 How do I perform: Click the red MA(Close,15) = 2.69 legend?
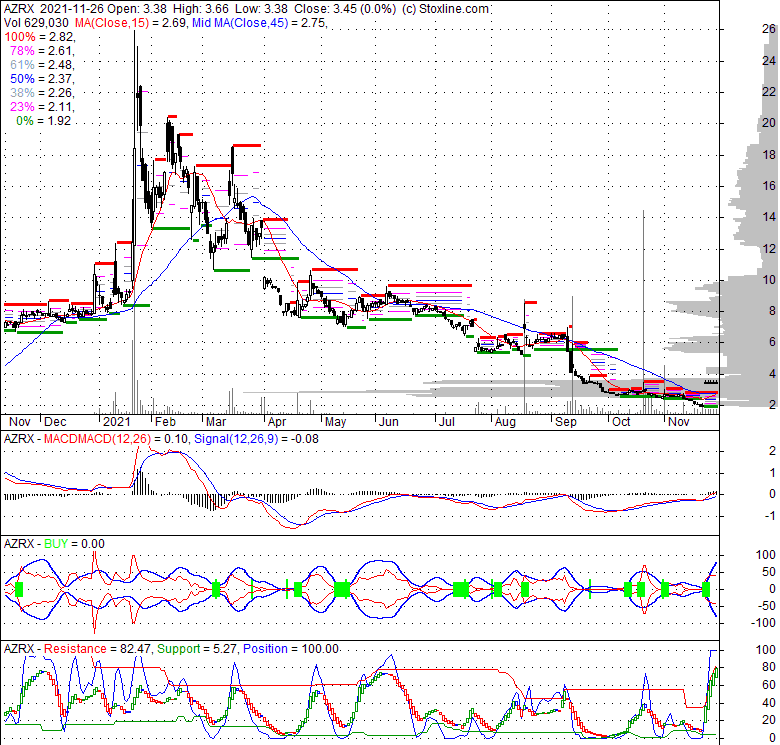pos(131,23)
